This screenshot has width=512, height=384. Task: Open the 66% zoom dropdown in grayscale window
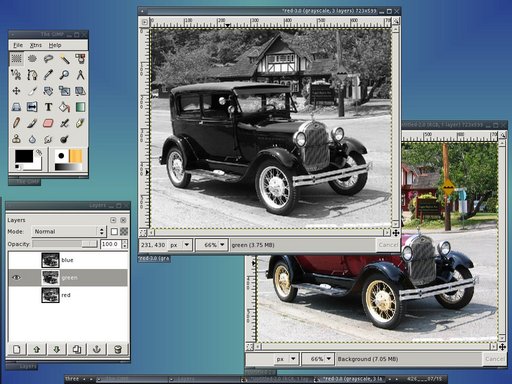coord(212,245)
